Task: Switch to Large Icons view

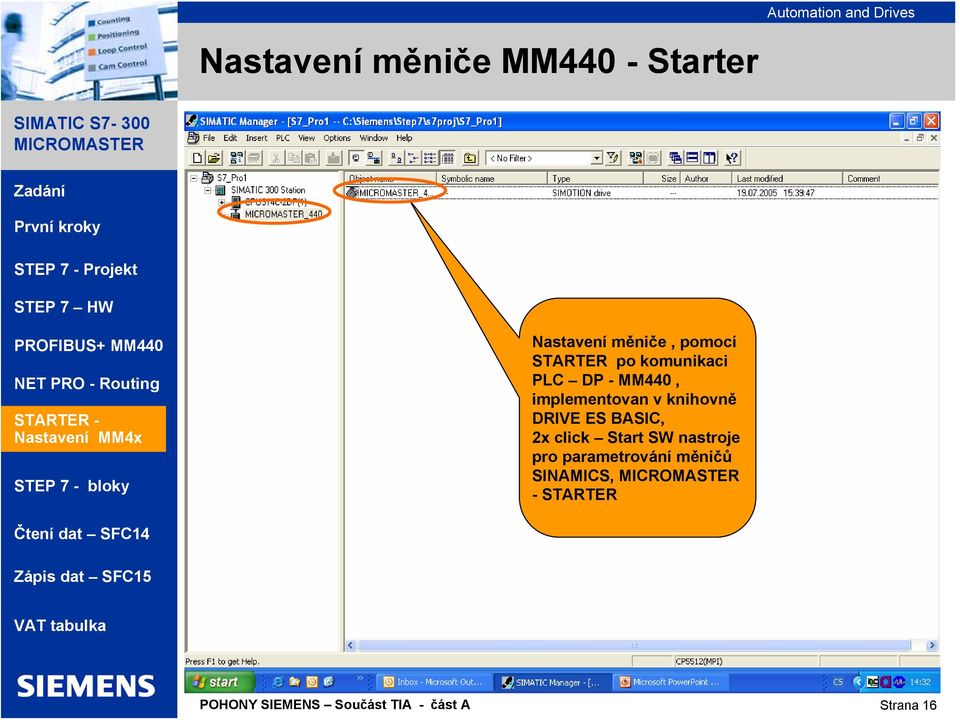Action: click(396, 159)
